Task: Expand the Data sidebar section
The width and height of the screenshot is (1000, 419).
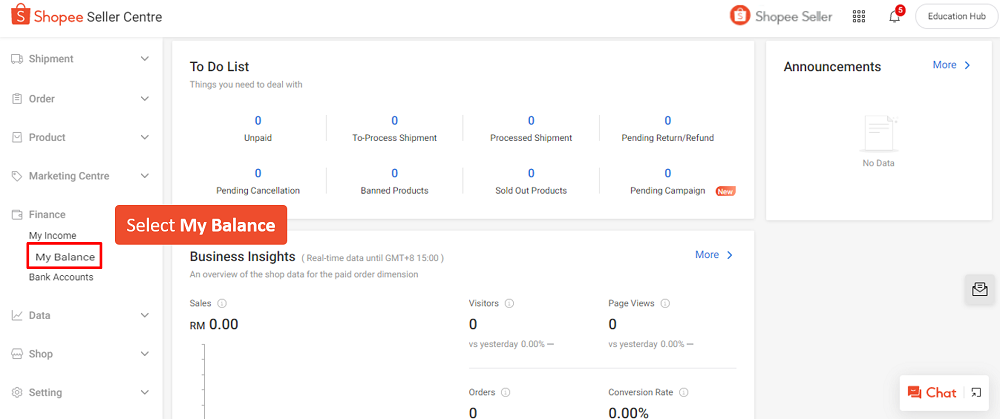Action: (144, 315)
